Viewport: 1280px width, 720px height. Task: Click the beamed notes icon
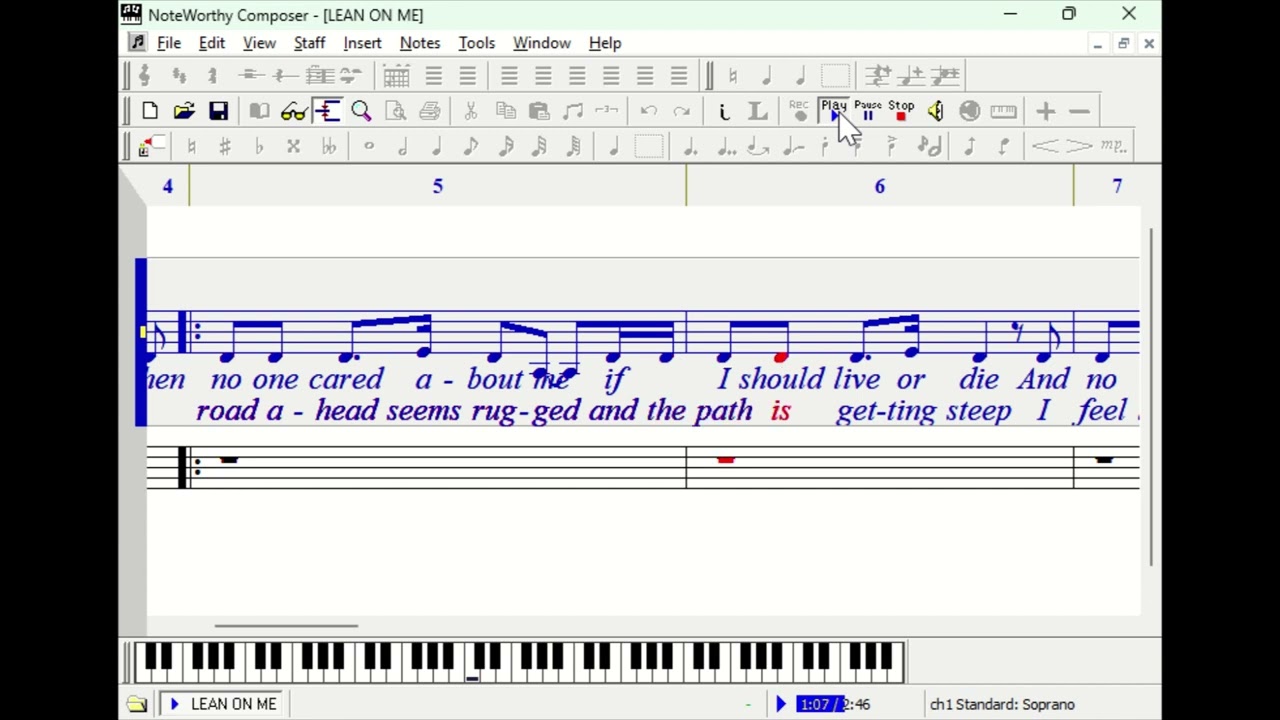[x=573, y=111]
